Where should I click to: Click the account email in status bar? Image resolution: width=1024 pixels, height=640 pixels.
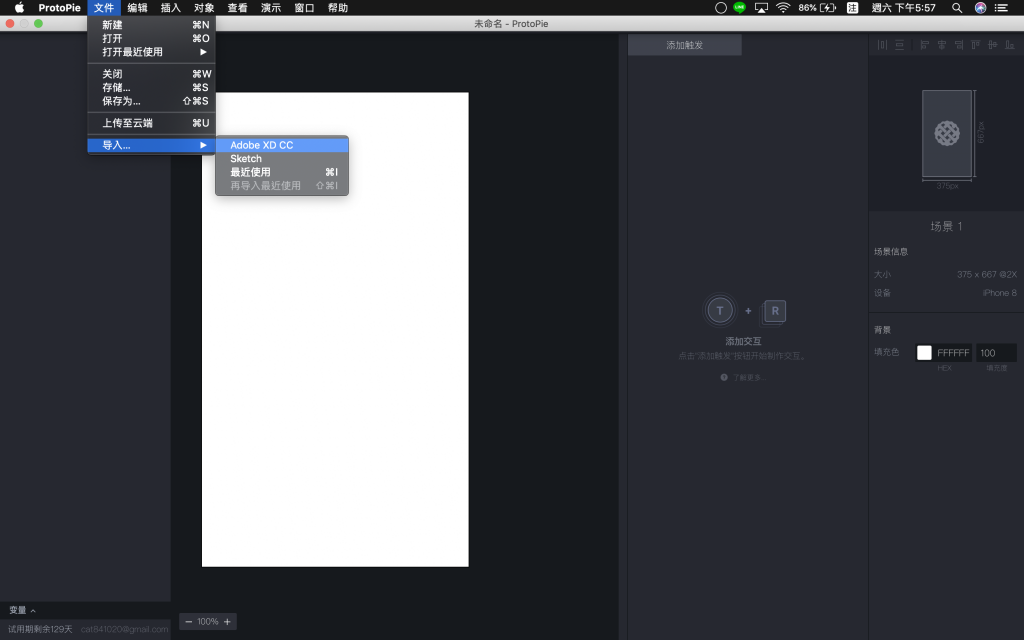tap(125, 630)
